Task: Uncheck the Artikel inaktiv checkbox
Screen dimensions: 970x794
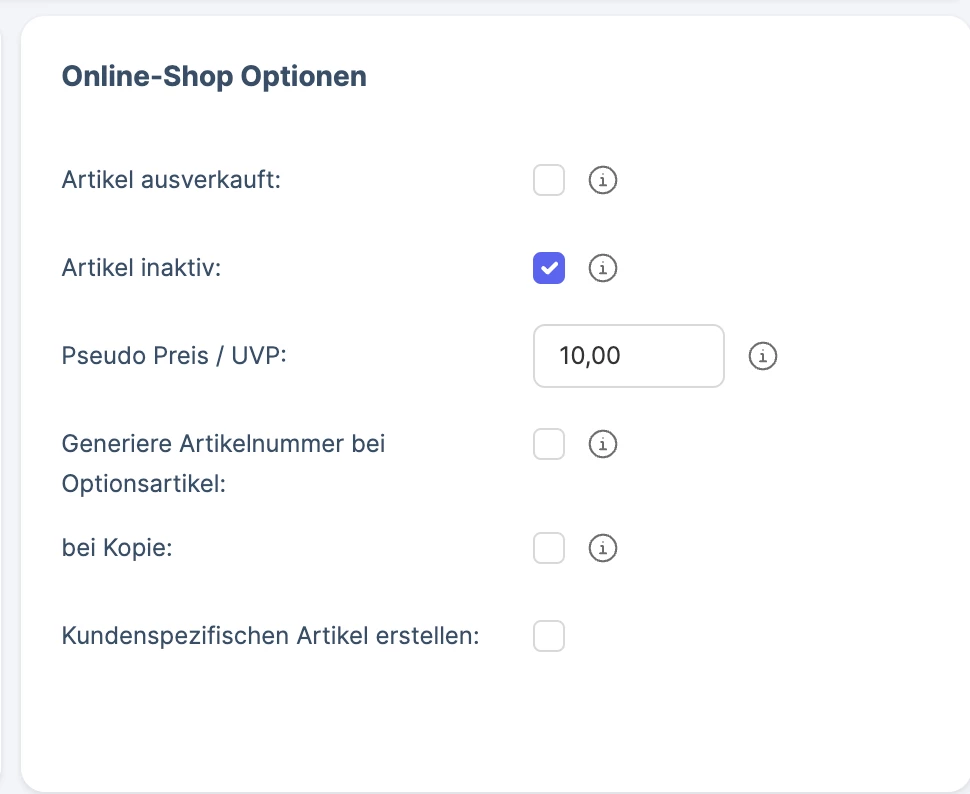Action: click(x=549, y=268)
